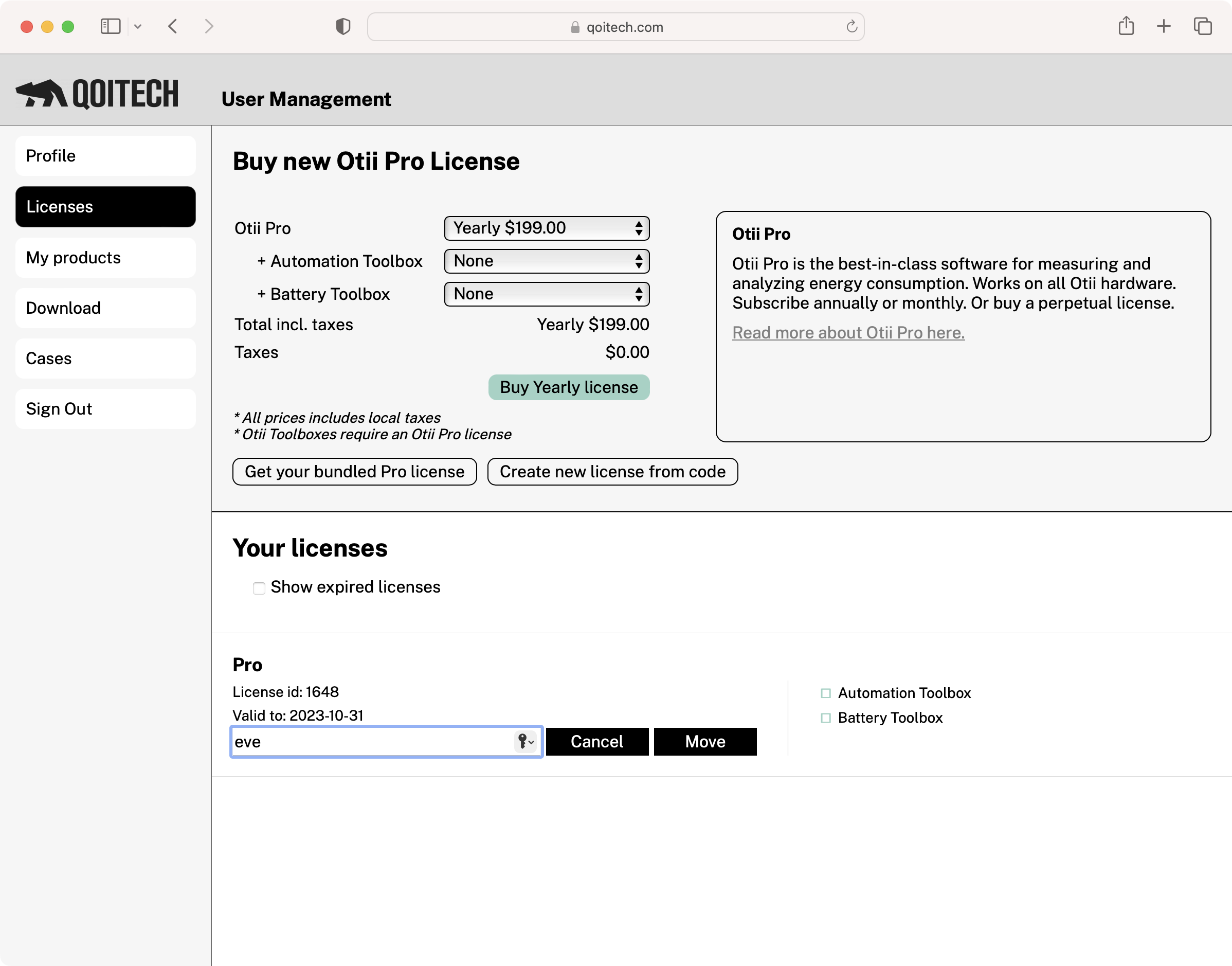Click the field containing eve
Image resolution: width=1232 pixels, height=966 pixels.
point(387,741)
